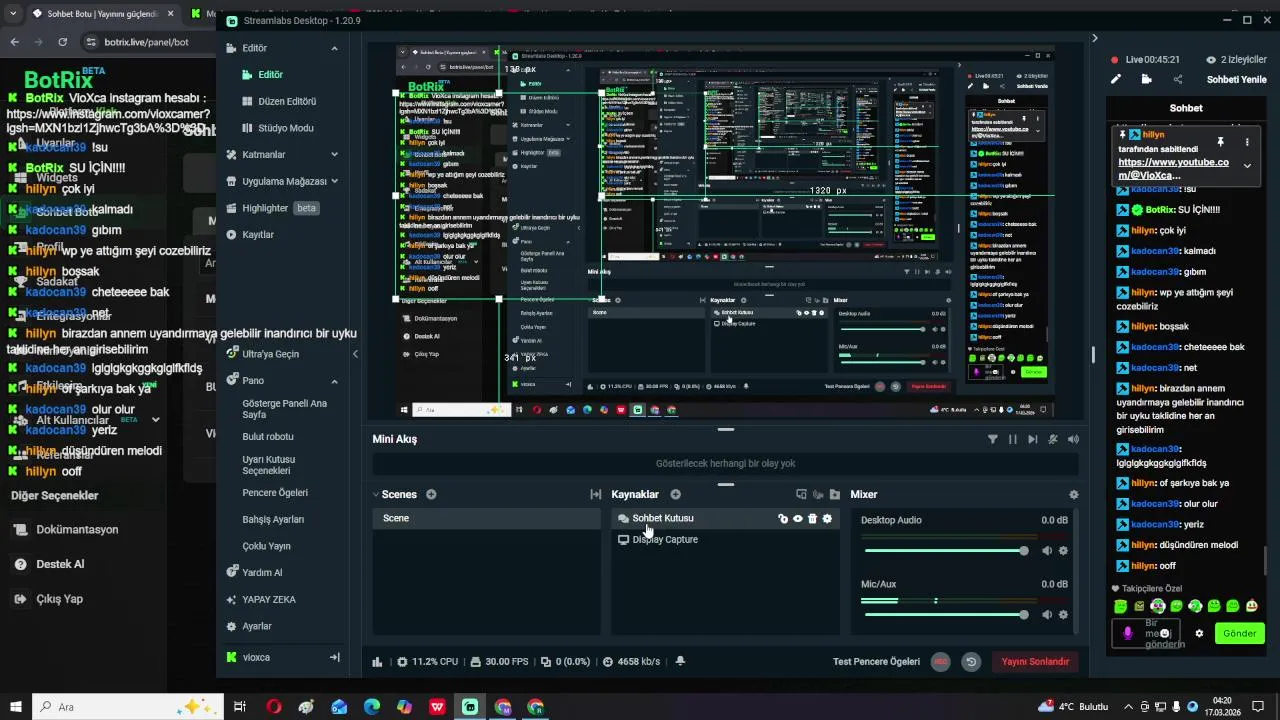
Task: Mute Mini Akış event sounds
Action: [1073, 439]
